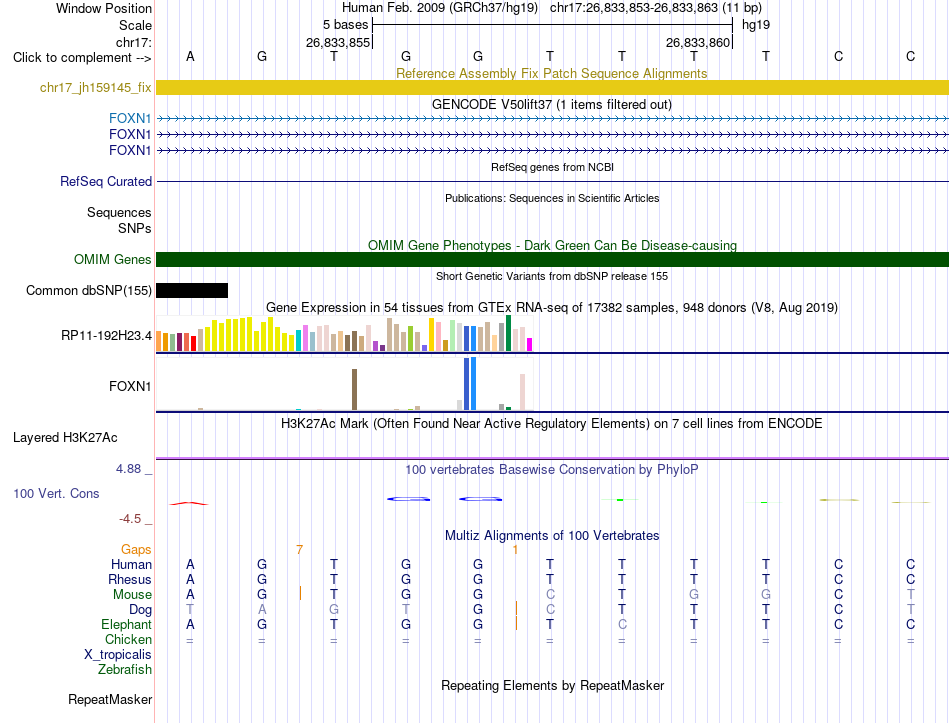Select the Mouse species row label
950x723 pixels.
132,595
